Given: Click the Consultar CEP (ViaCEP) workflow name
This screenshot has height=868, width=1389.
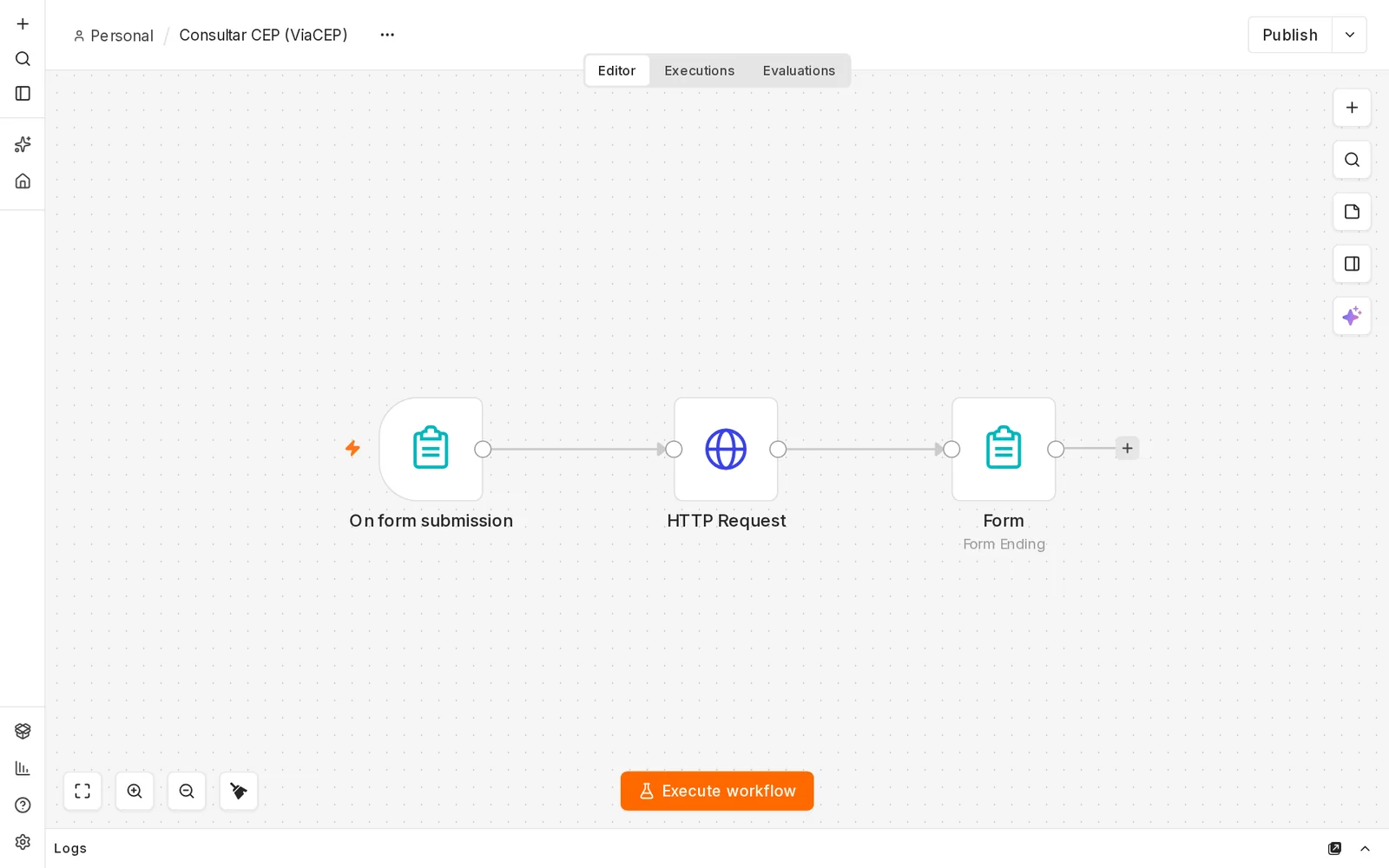Looking at the screenshot, I should [x=263, y=35].
